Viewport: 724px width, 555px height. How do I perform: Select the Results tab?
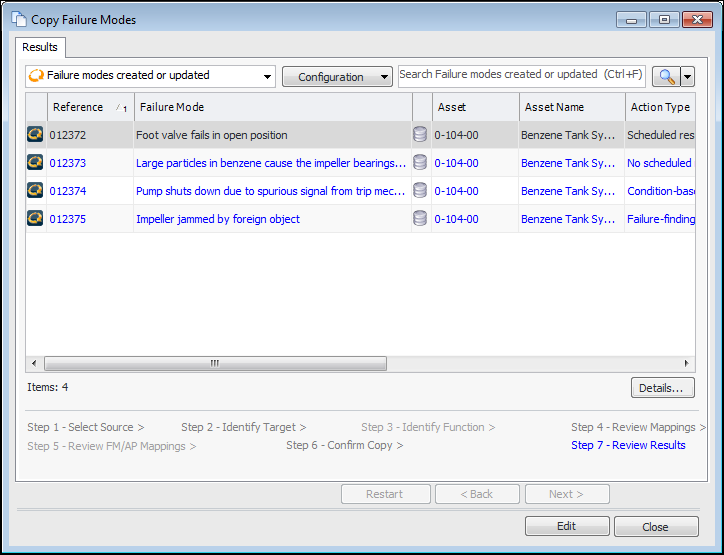pyautogui.click(x=40, y=47)
